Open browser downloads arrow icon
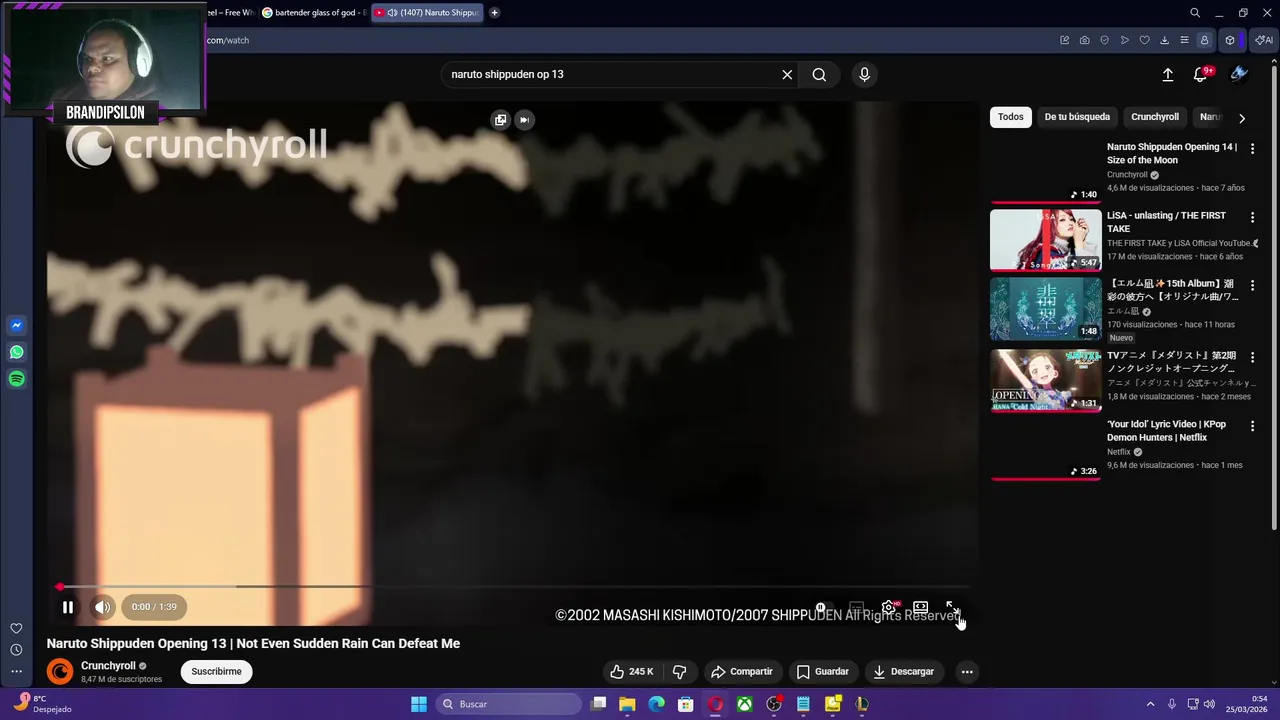 tap(1165, 41)
